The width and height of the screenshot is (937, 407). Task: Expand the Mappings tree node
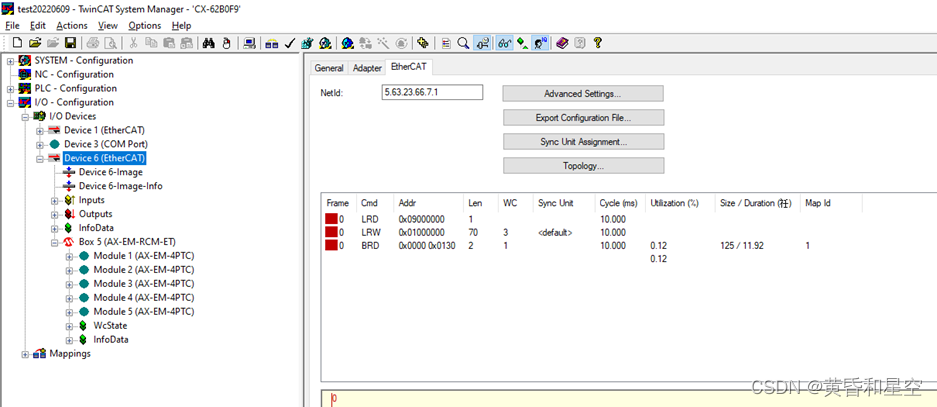(25, 354)
